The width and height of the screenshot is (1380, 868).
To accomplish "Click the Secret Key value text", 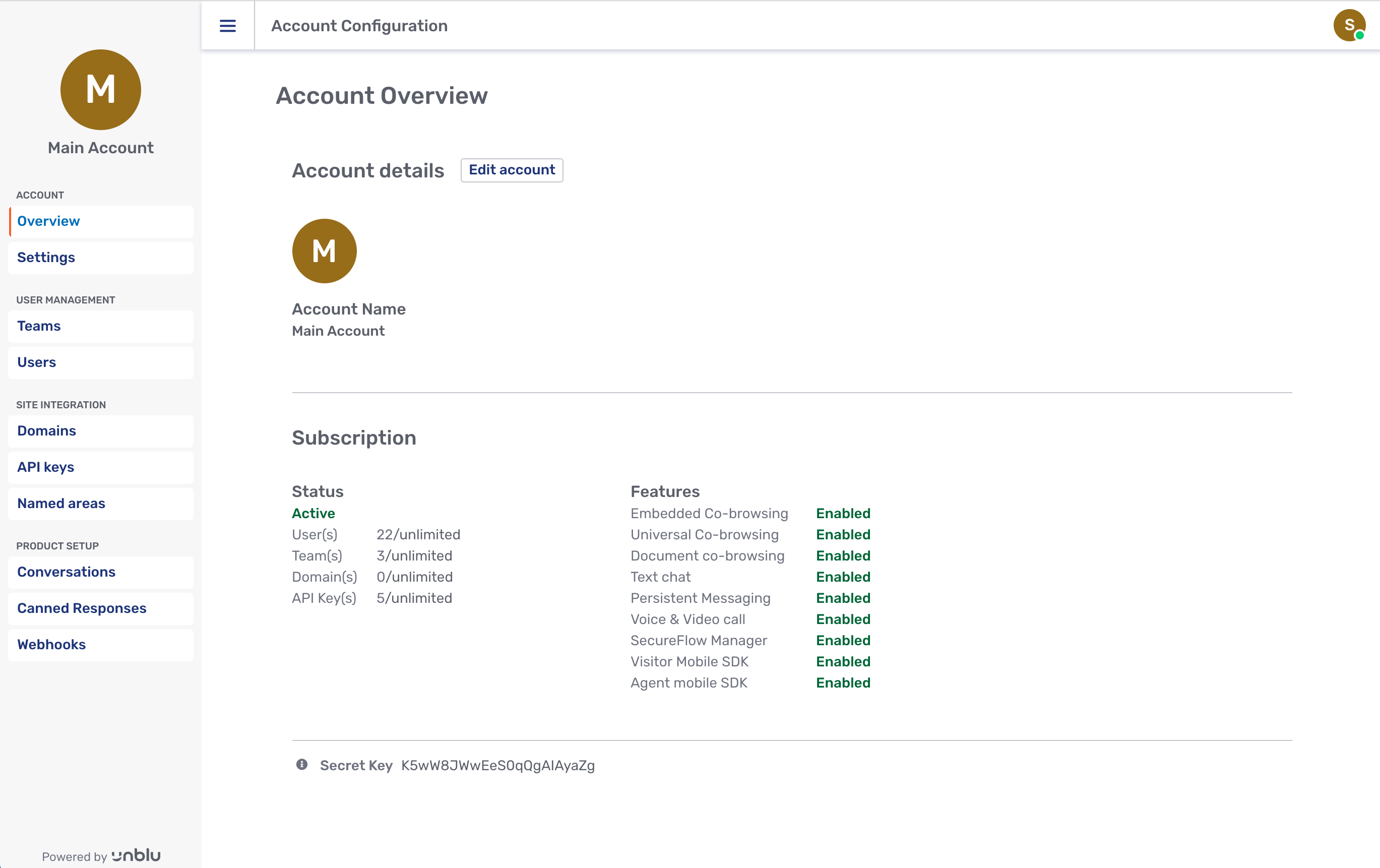I will (497, 765).
